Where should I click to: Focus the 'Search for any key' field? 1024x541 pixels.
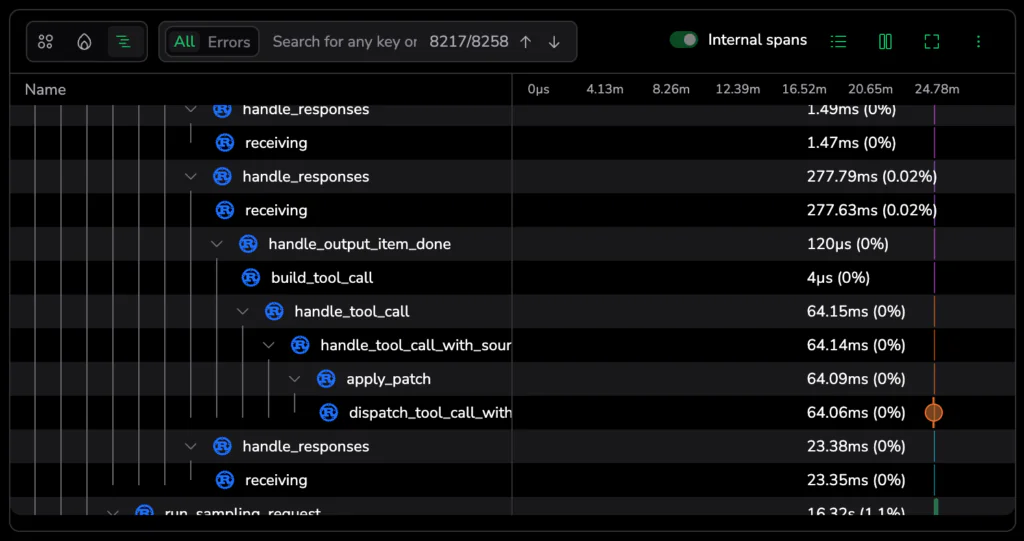pyautogui.click(x=344, y=42)
